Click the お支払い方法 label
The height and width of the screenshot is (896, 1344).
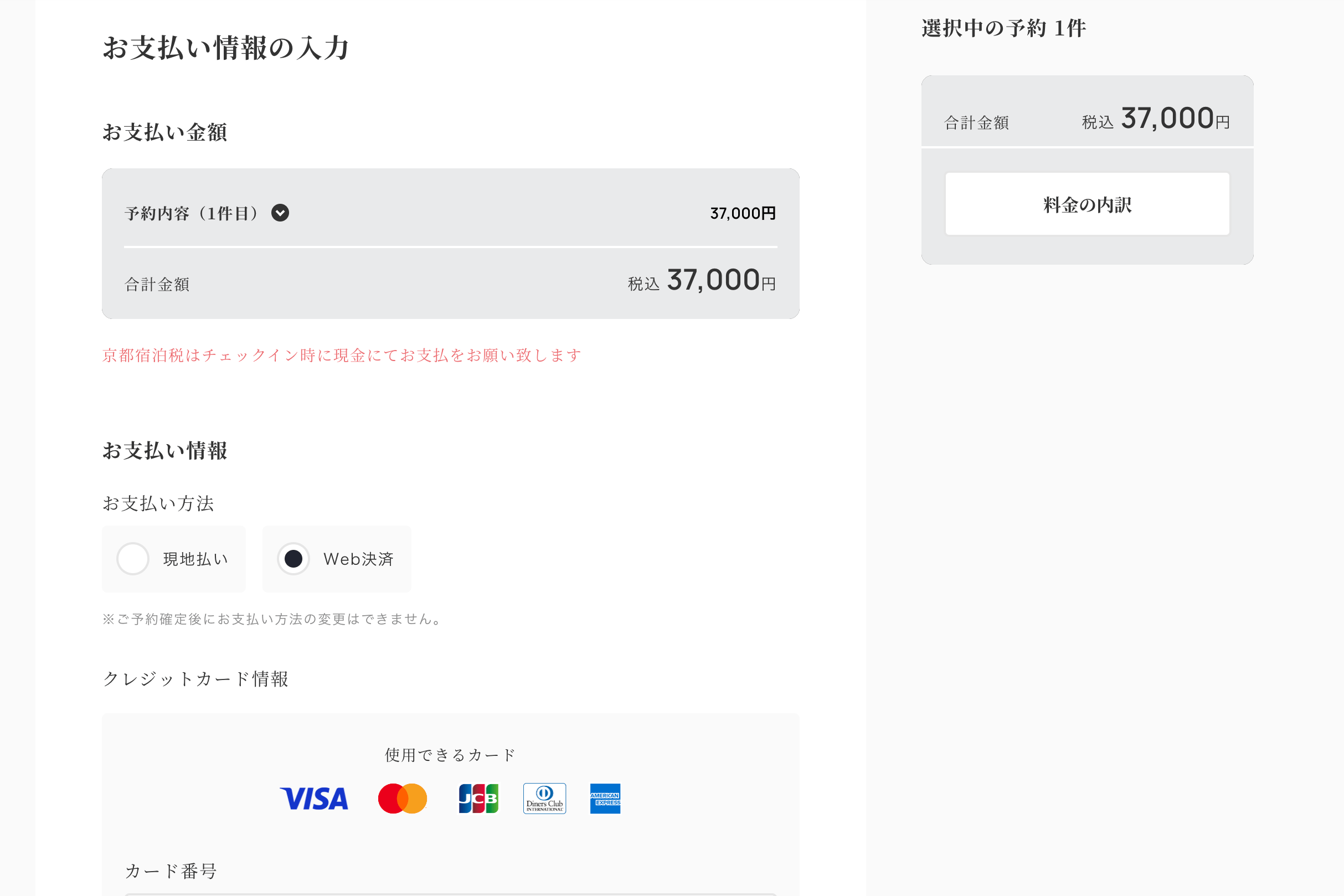coord(158,503)
